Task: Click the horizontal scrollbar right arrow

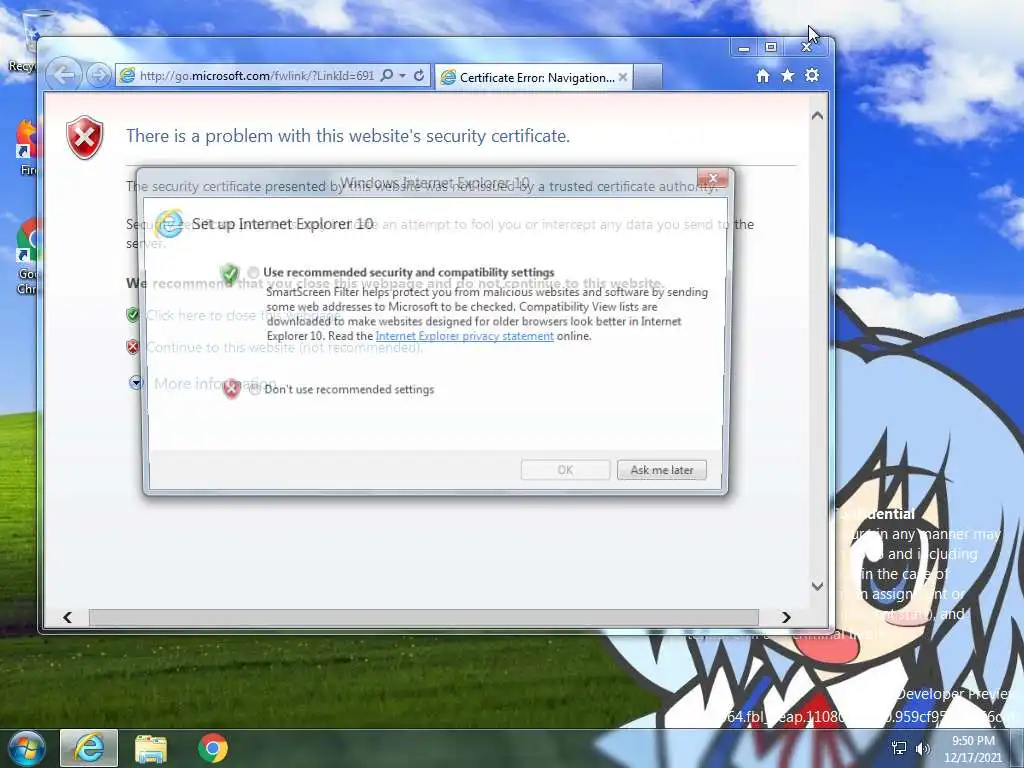Action: pos(786,617)
